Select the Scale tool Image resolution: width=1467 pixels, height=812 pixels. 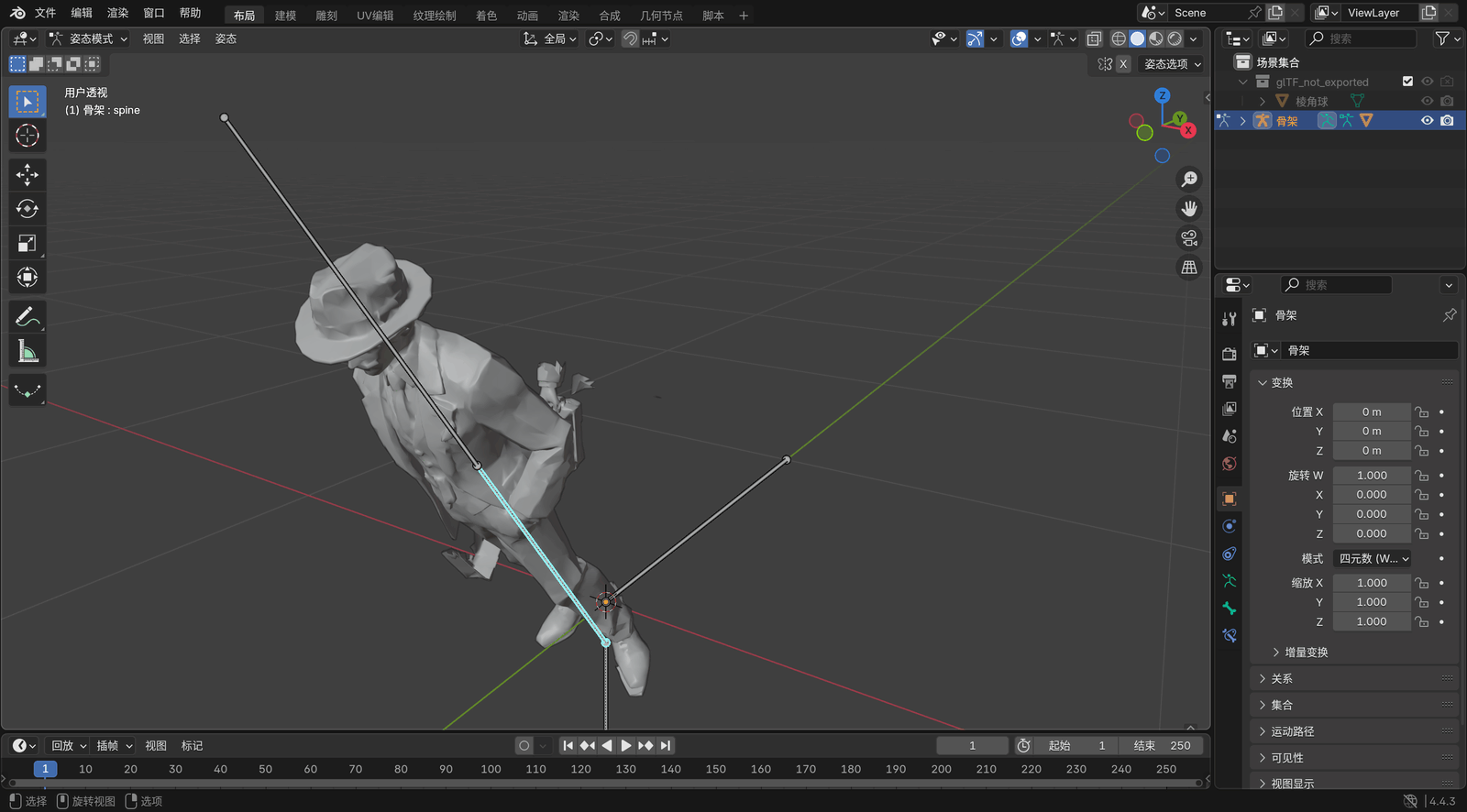click(28, 243)
